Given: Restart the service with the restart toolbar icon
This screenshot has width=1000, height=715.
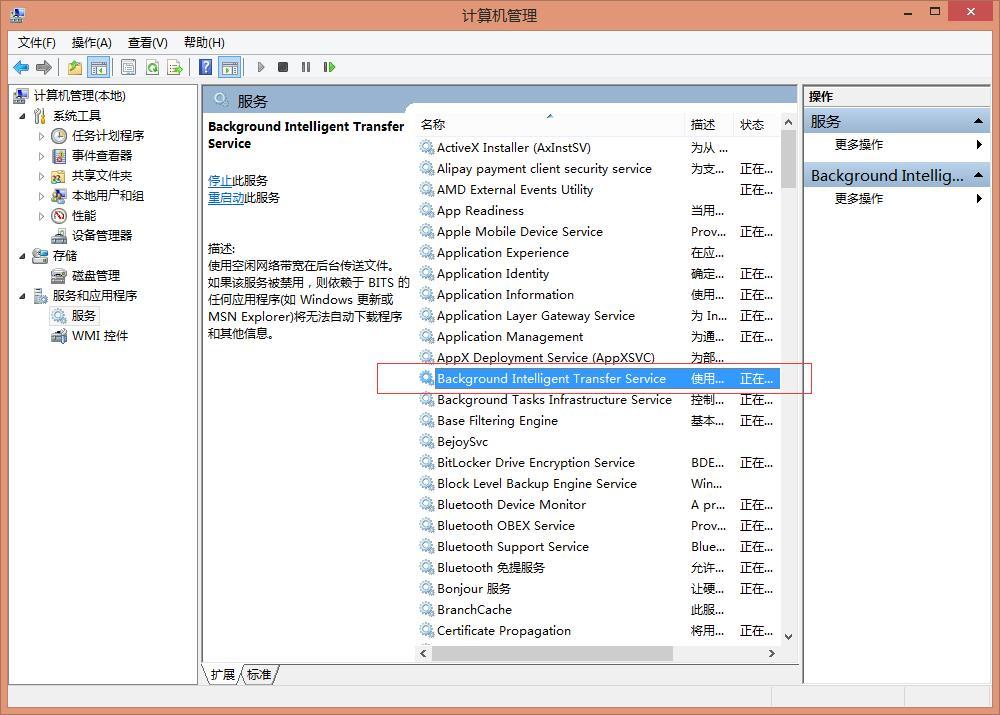Looking at the screenshot, I should click(x=330, y=67).
